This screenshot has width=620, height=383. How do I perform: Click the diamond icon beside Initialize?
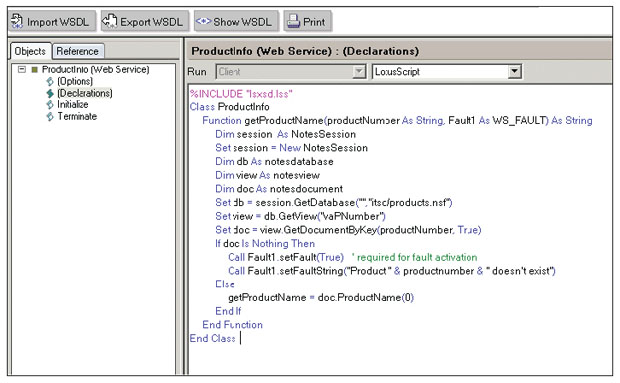tap(50, 105)
